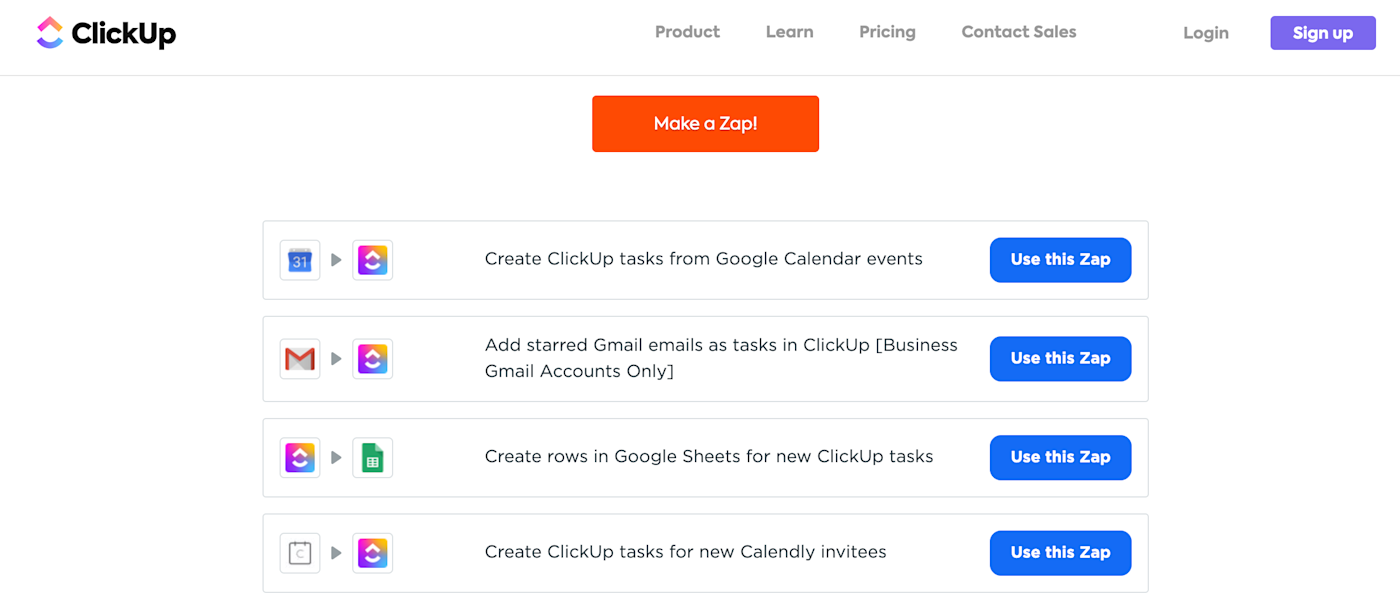The height and width of the screenshot is (602, 1400).
Task: Click the ClickUp icon next to Gmail
Action: (x=373, y=359)
